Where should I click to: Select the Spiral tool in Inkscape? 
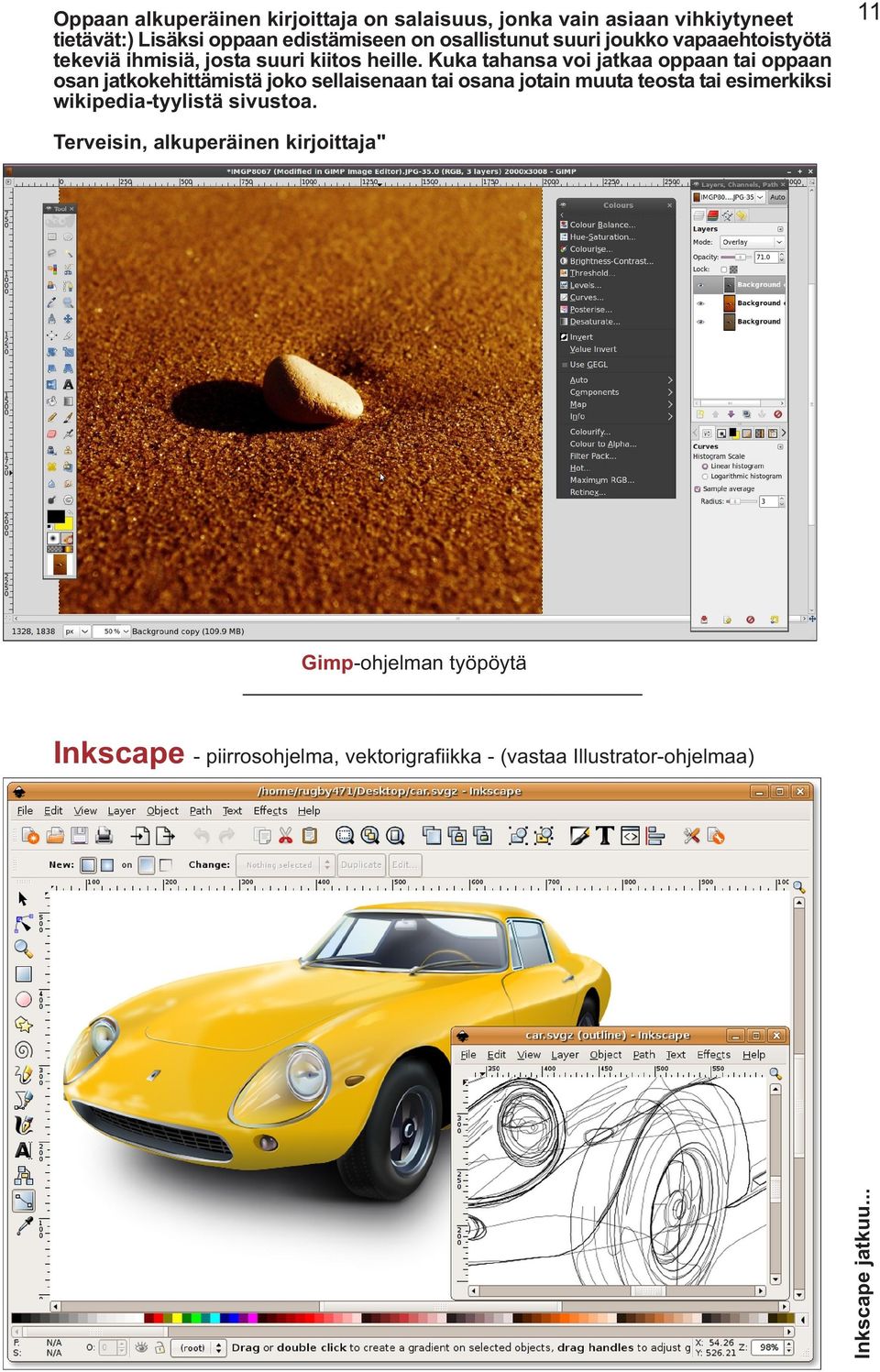coord(24,1049)
